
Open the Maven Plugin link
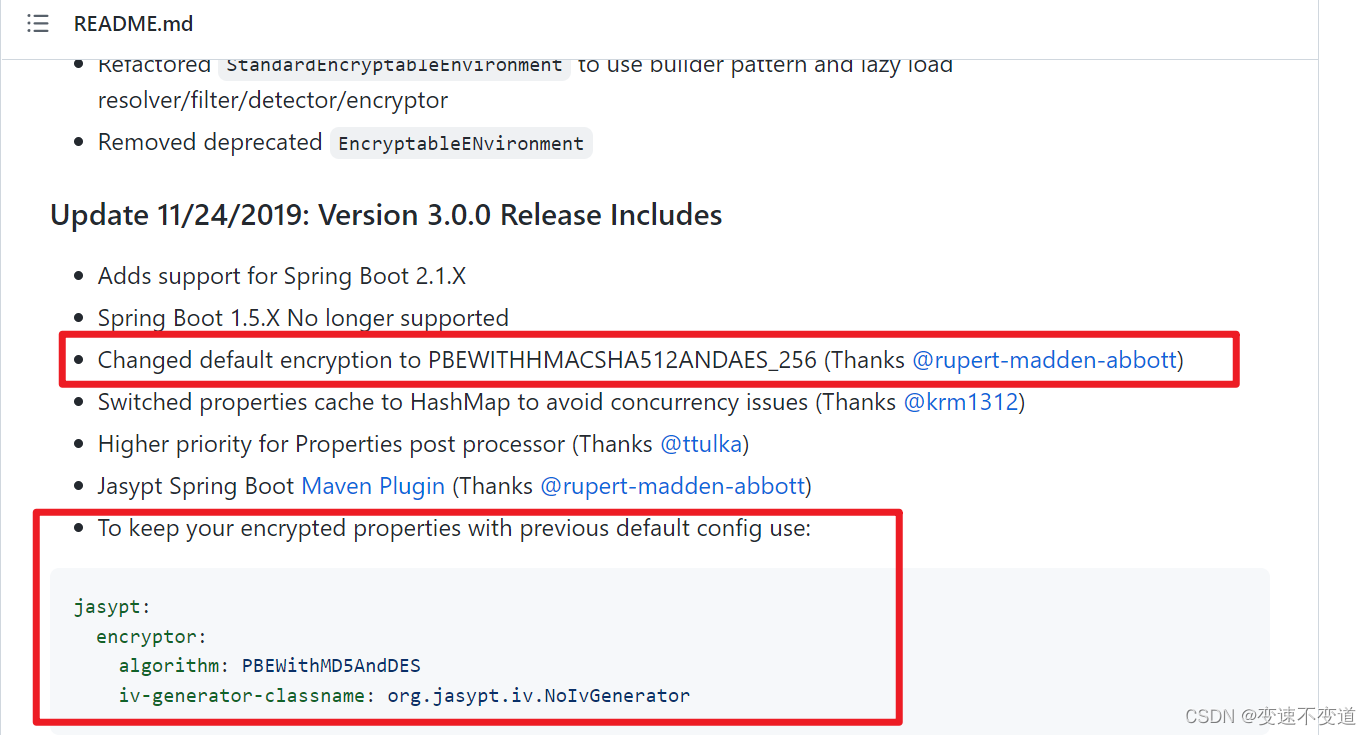click(373, 486)
